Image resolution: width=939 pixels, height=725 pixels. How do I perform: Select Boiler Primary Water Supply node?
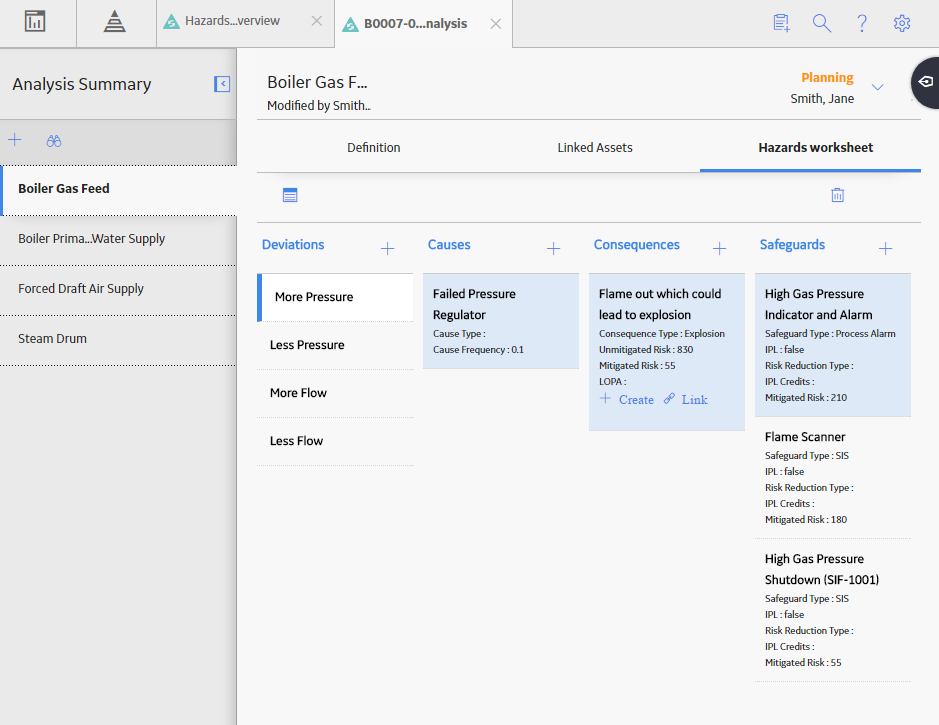coord(119,239)
